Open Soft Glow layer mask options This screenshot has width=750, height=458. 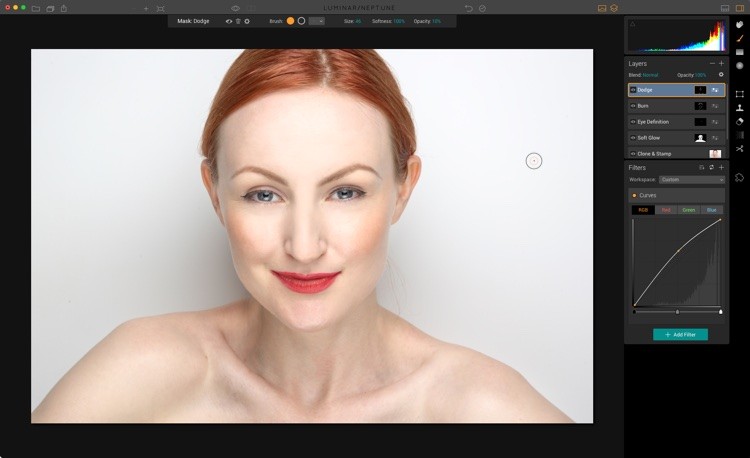tap(715, 138)
